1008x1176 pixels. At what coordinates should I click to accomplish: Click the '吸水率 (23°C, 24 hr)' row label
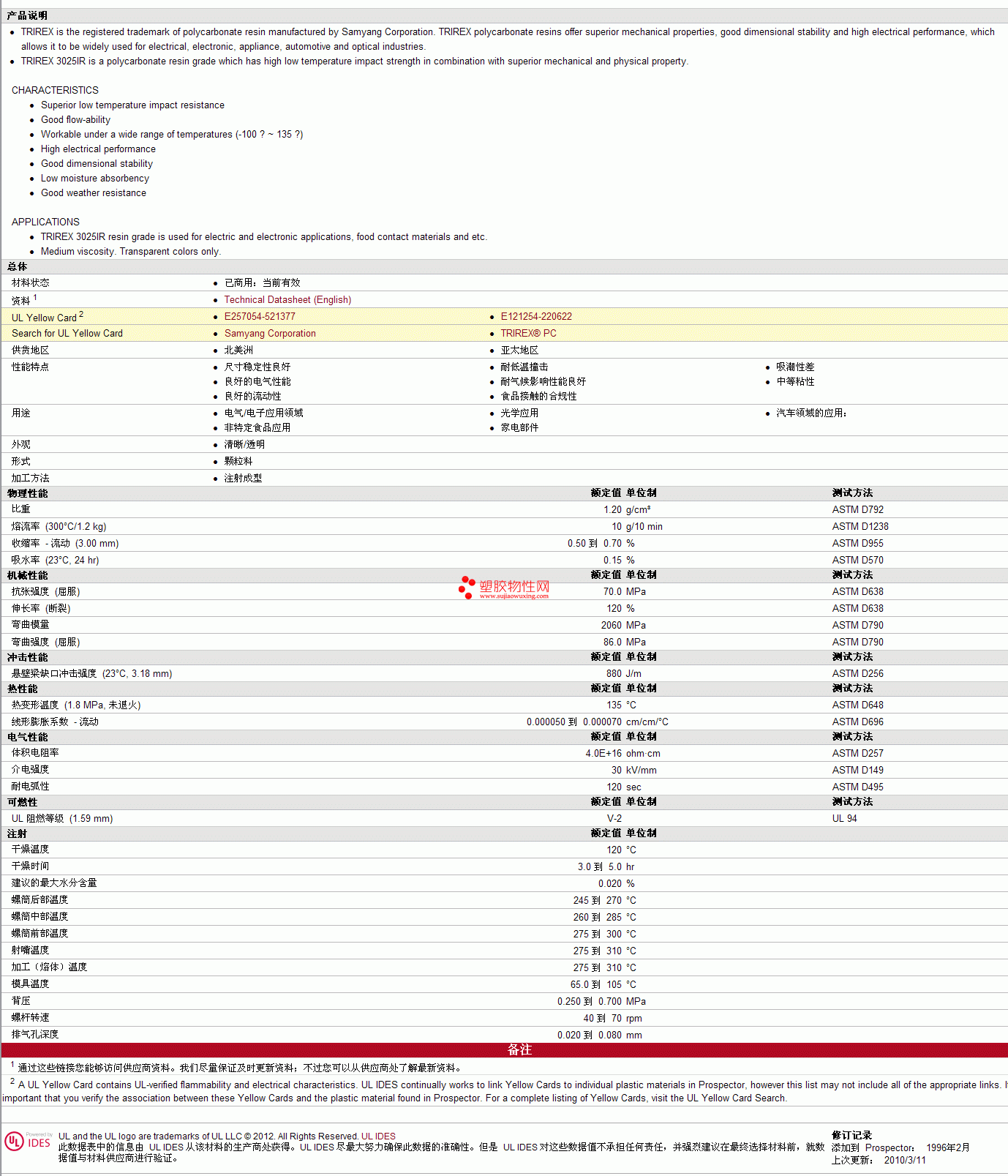tap(55, 561)
